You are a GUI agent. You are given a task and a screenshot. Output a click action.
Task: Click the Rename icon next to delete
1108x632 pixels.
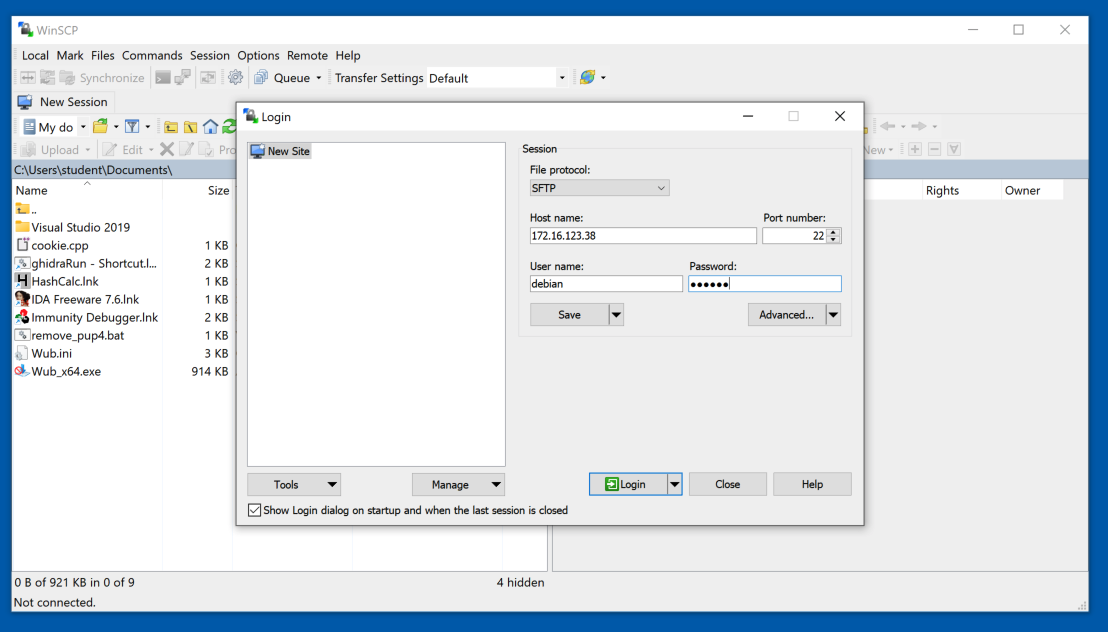coord(187,149)
